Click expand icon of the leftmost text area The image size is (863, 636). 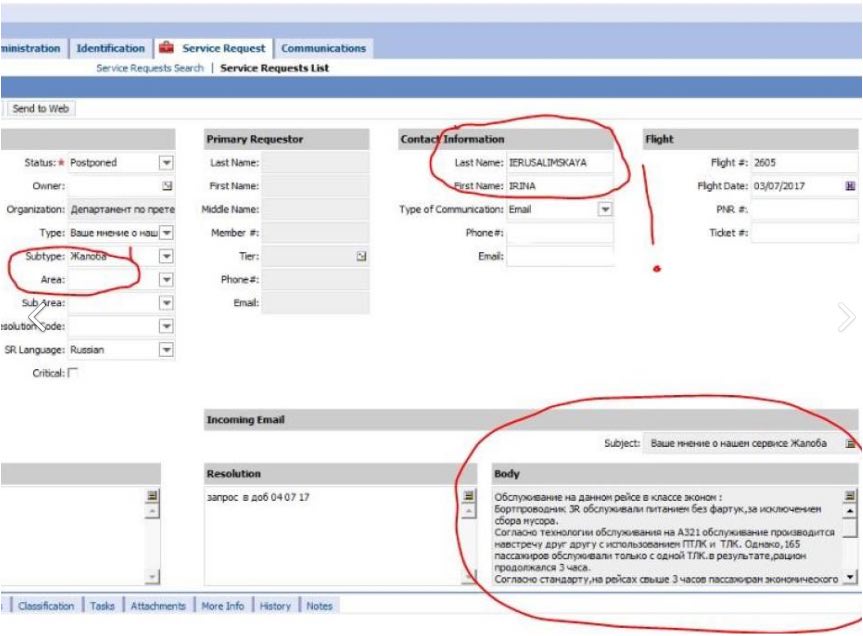pos(152,495)
